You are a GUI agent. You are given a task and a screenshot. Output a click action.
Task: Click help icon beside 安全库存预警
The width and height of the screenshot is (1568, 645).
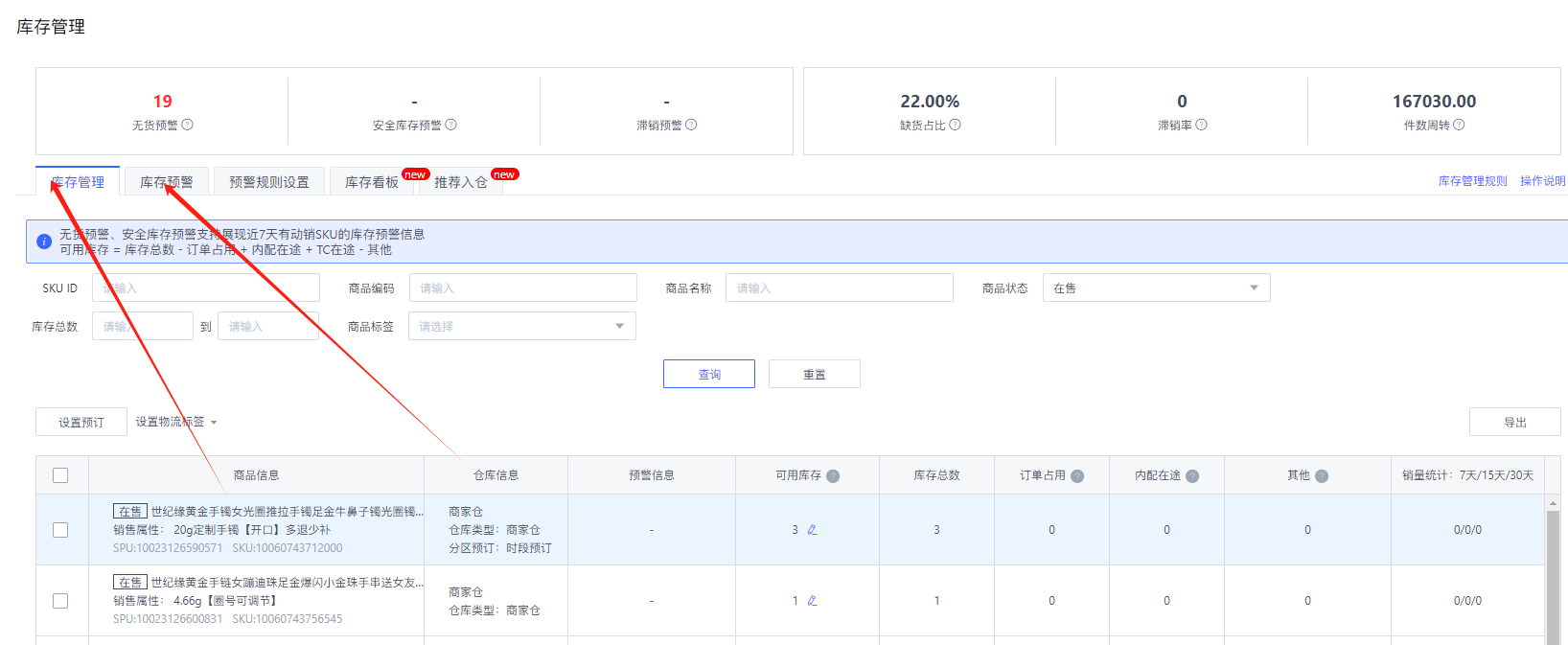point(451,125)
